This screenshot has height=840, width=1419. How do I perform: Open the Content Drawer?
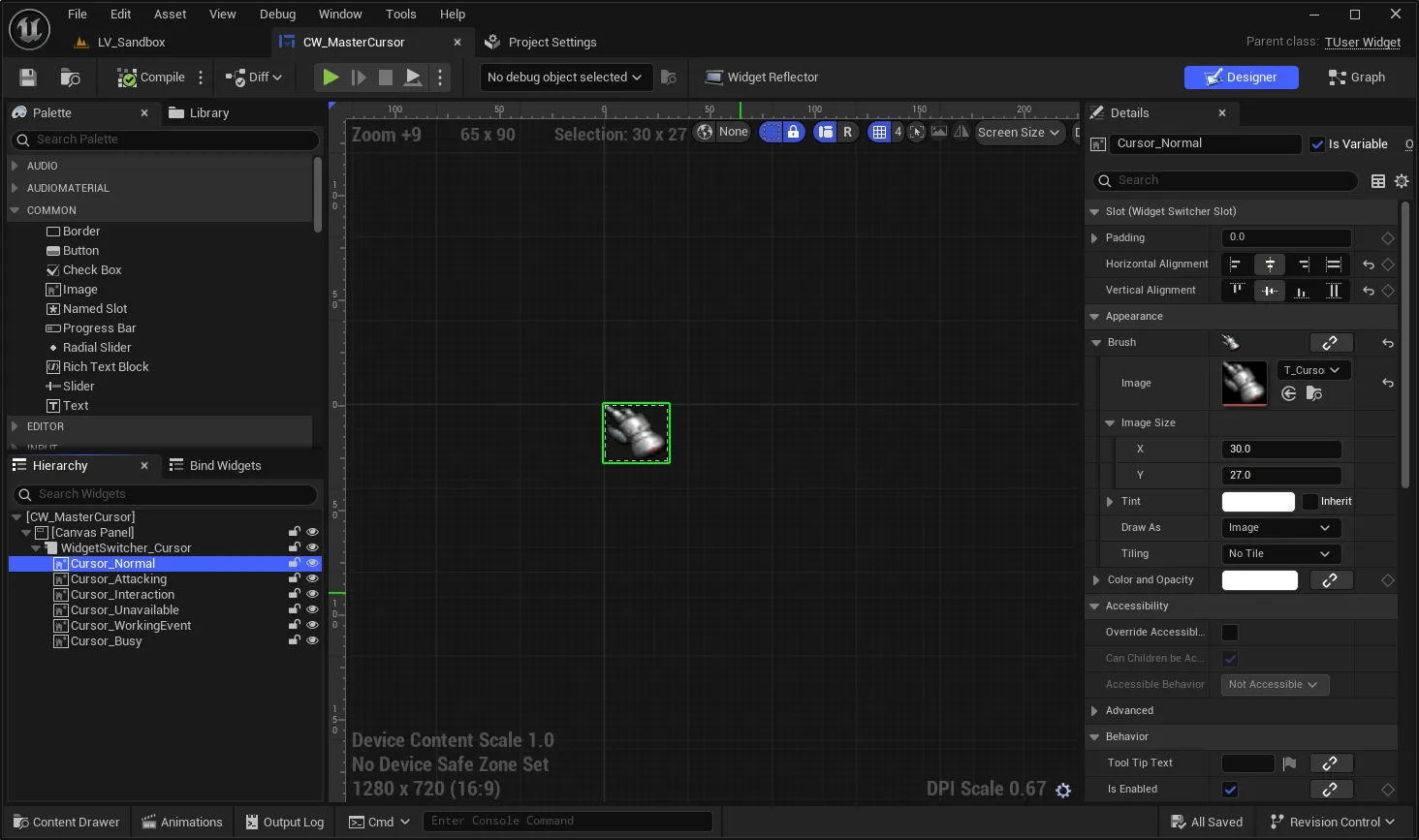click(x=66, y=823)
